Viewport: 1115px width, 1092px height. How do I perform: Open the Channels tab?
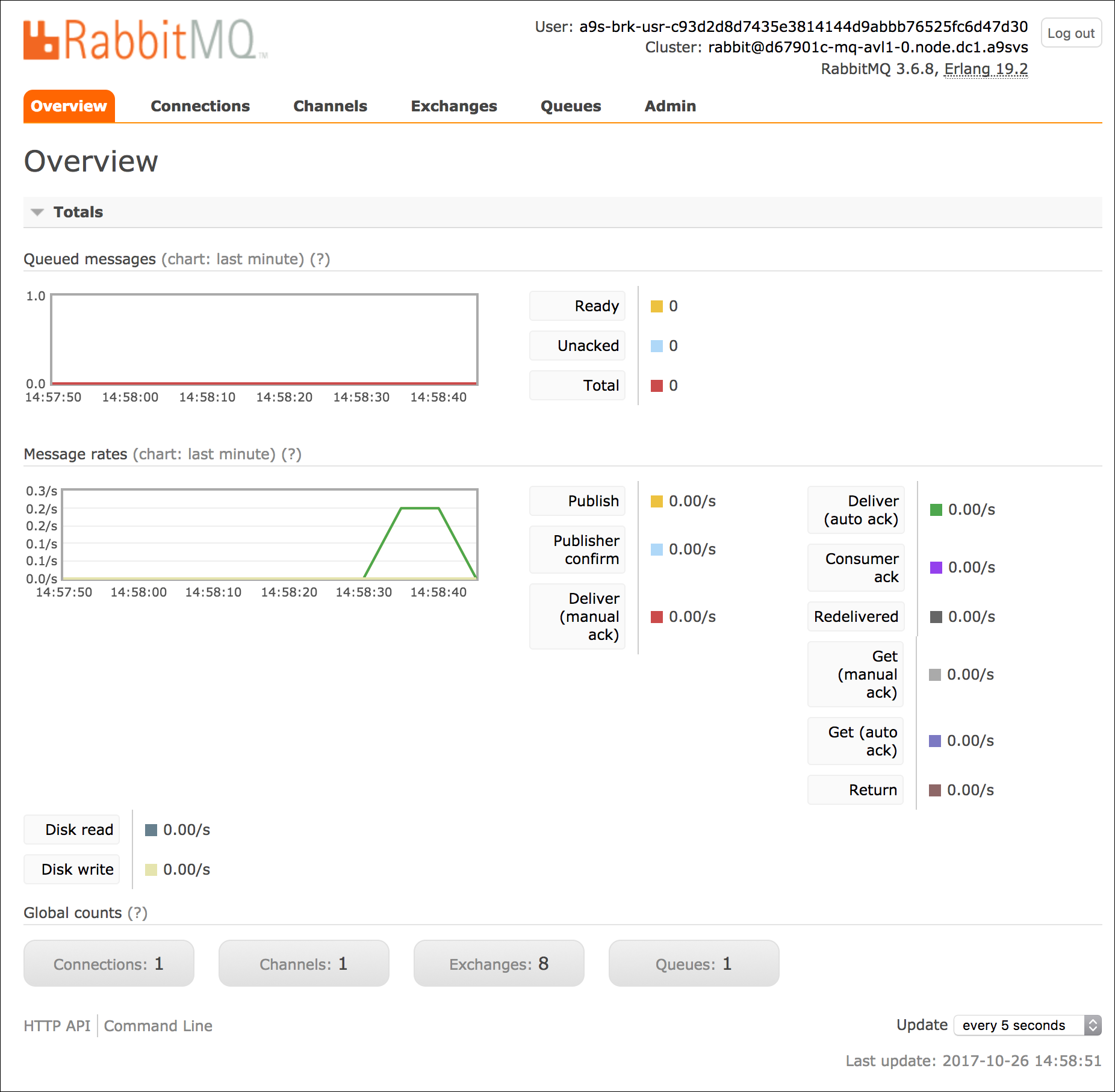click(330, 106)
